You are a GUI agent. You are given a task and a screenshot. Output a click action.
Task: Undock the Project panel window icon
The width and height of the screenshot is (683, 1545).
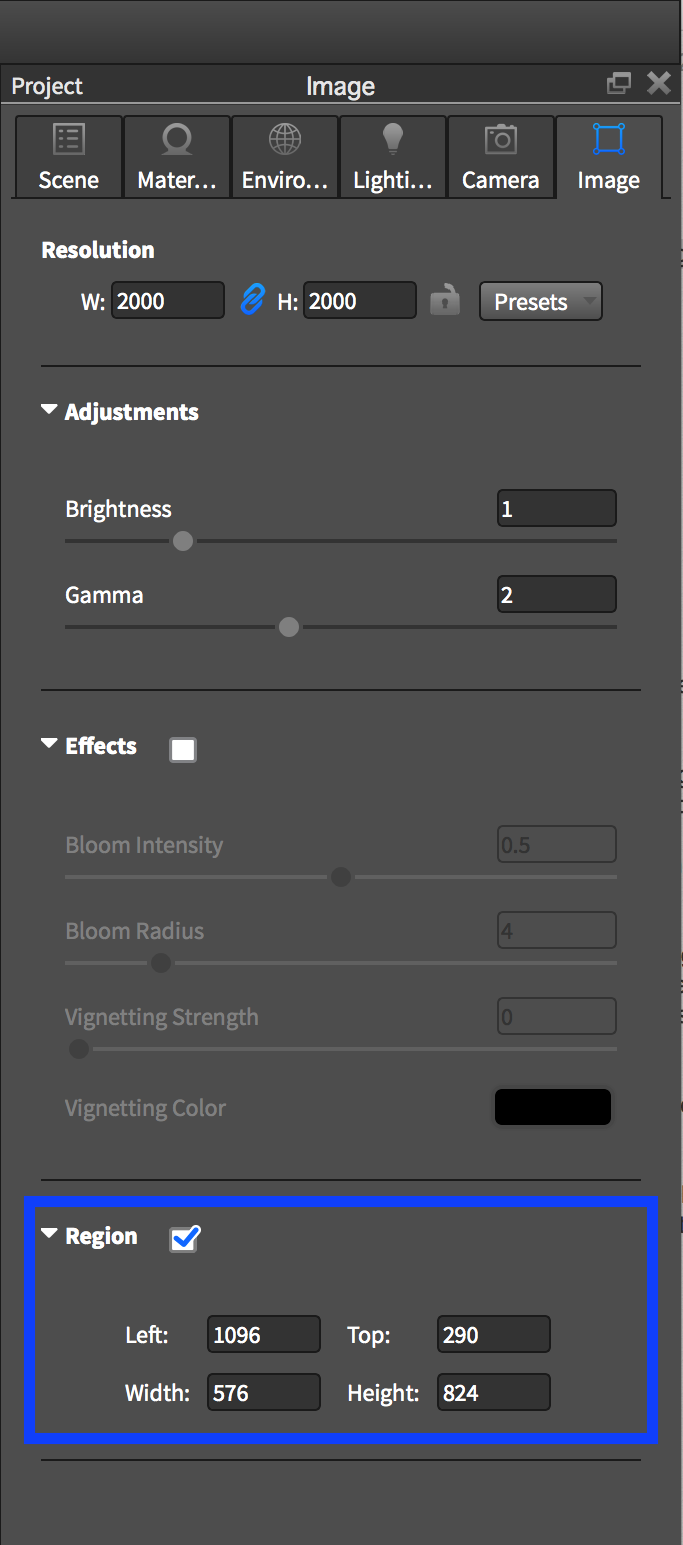(x=620, y=84)
